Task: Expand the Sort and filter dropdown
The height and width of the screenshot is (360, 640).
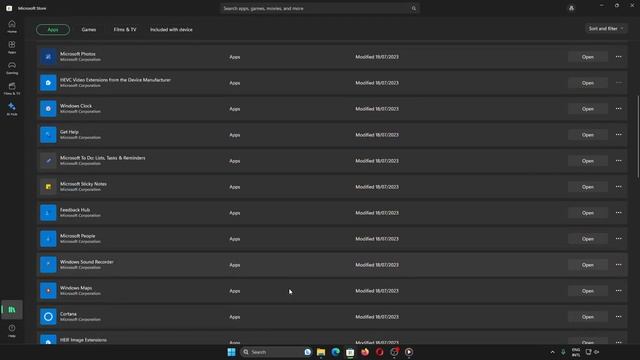Action: point(606,29)
